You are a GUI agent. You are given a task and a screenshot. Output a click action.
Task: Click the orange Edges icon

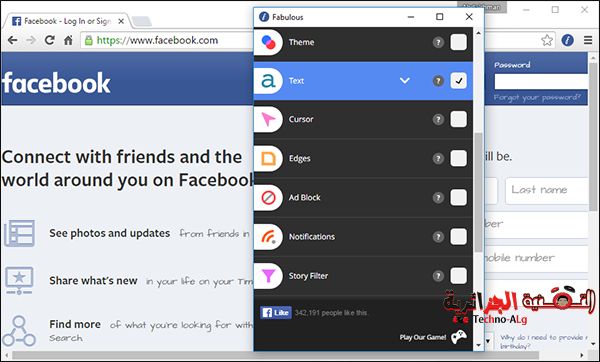(x=268, y=158)
